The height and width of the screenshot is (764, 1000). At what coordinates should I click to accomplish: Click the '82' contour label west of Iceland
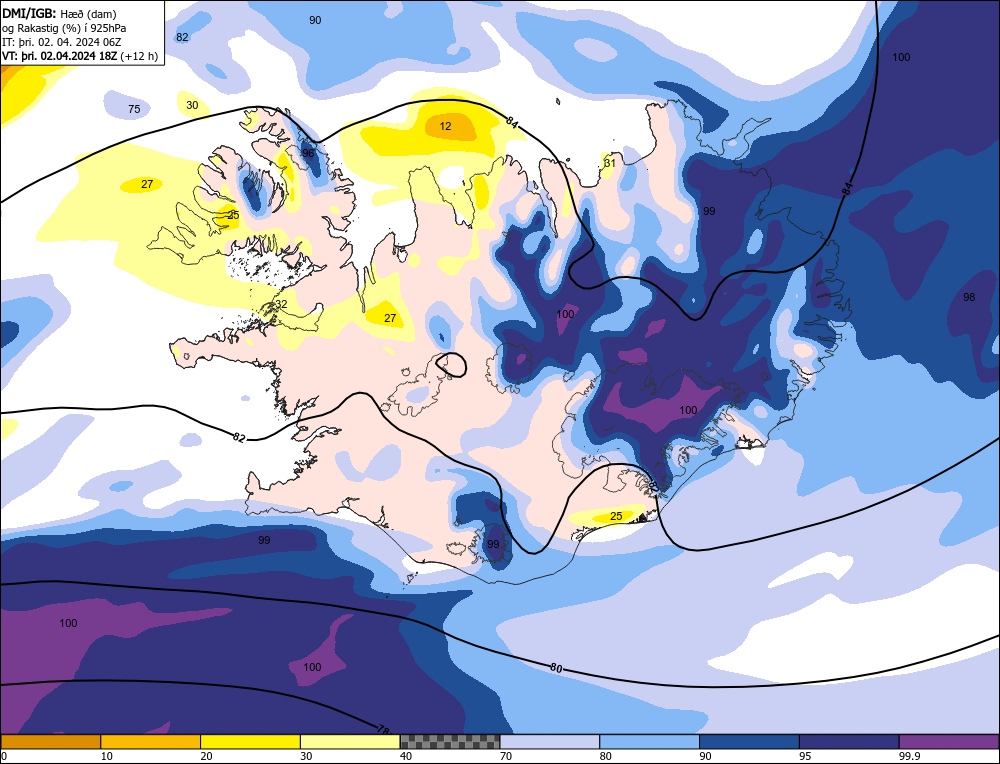(x=239, y=437)
